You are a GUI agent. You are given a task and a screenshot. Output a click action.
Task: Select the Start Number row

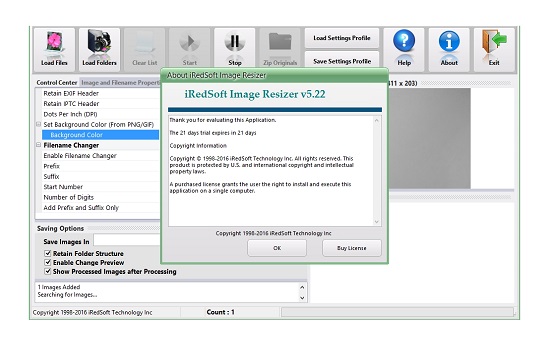coord(100,187)
